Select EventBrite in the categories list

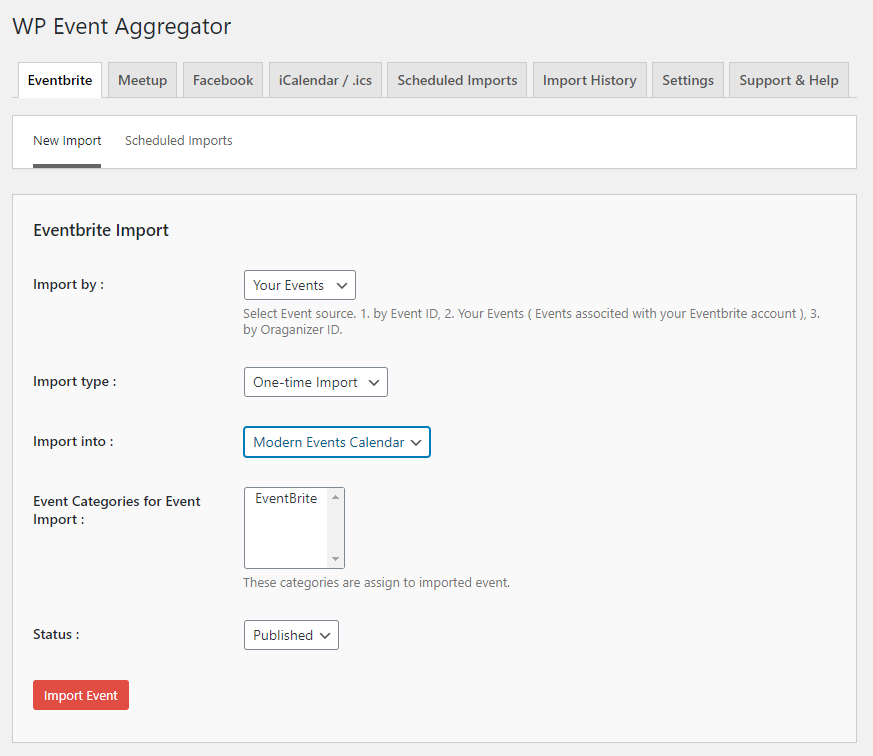click(286, 499)
